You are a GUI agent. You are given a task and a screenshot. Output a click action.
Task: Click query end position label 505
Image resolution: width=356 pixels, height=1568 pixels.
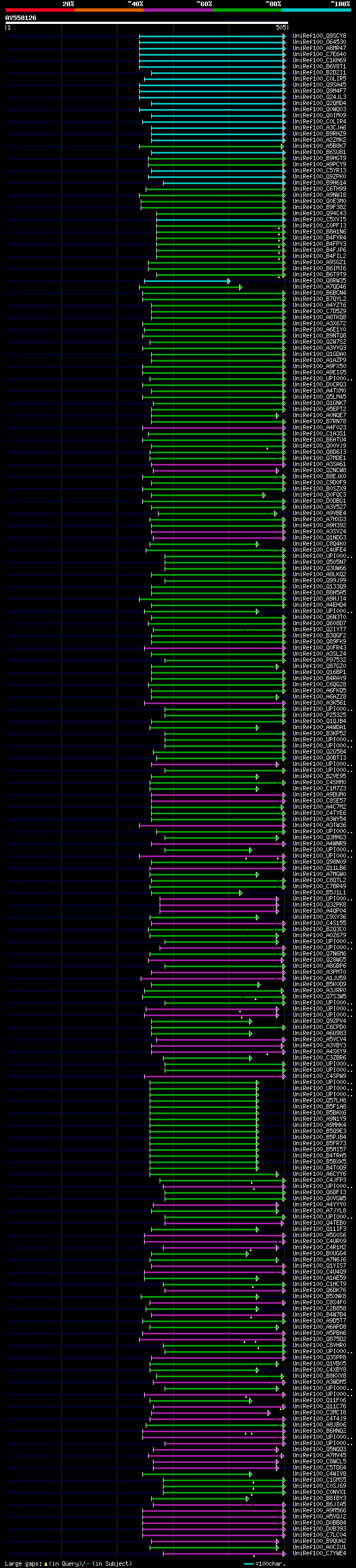280,27
